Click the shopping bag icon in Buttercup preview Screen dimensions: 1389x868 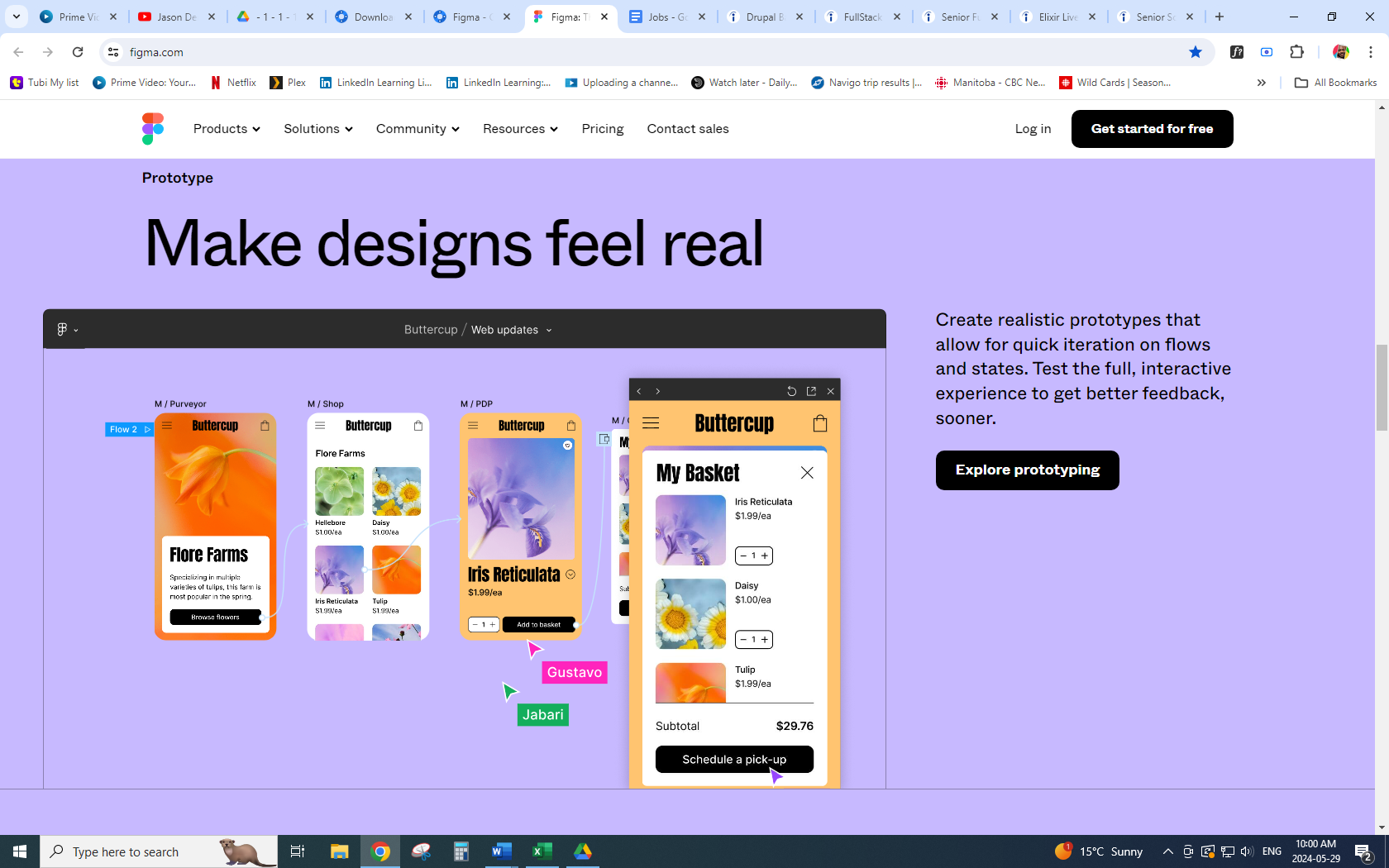click(x=819, y=423)
